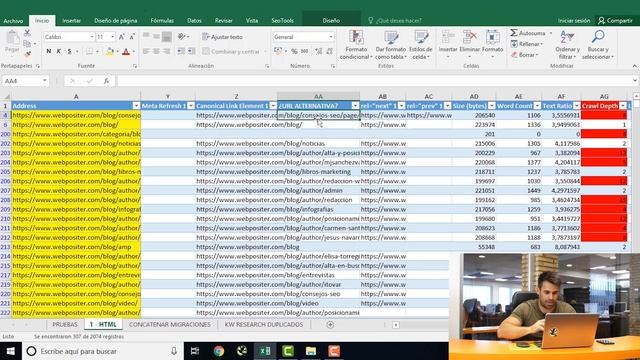Open the General number format dropdown
The image size is (640, 360).
(x=331, y=37)
